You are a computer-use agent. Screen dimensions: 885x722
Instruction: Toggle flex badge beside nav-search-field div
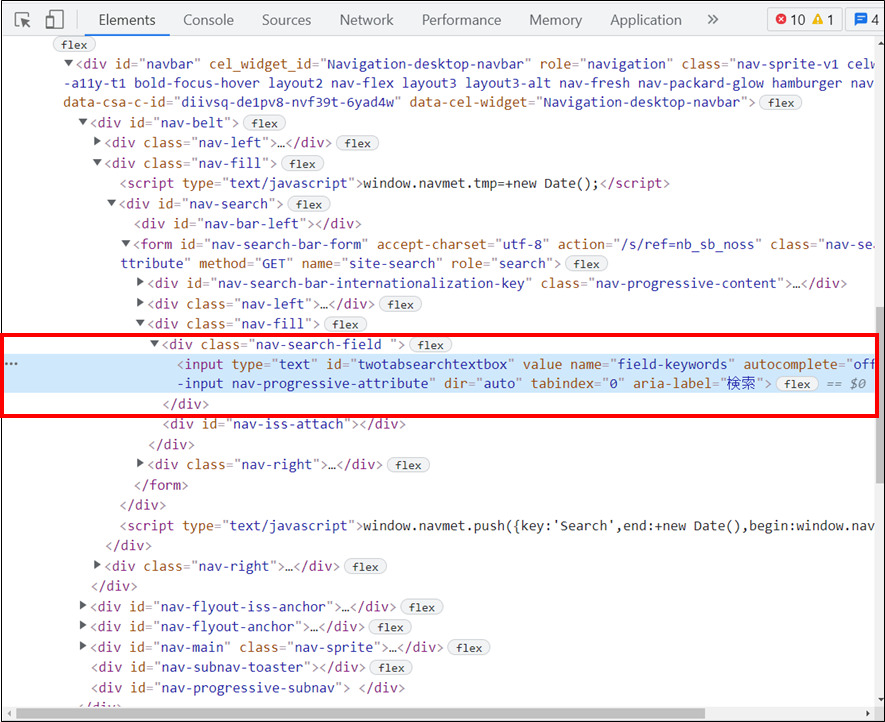click(x=431, y=345)
